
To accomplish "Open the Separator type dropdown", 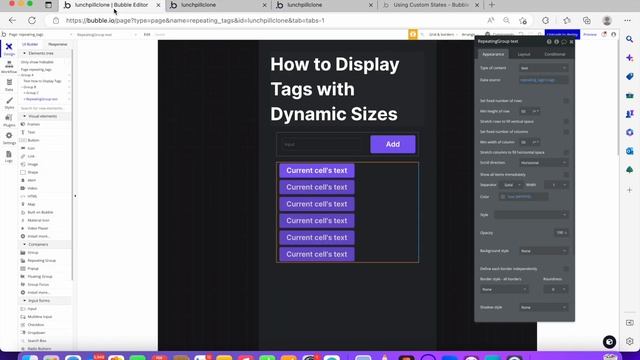I will (512, 185).
